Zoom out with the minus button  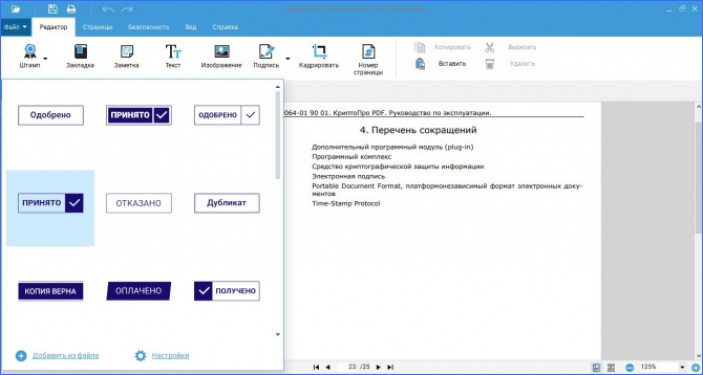point(629,368)
